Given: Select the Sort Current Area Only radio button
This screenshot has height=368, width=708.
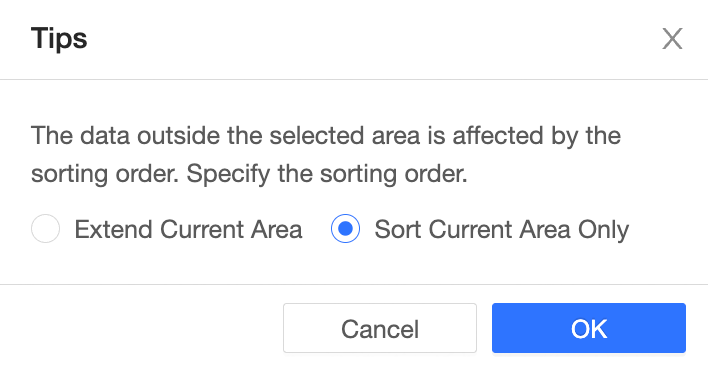Looking at the screenshot, I should point(345,228).
